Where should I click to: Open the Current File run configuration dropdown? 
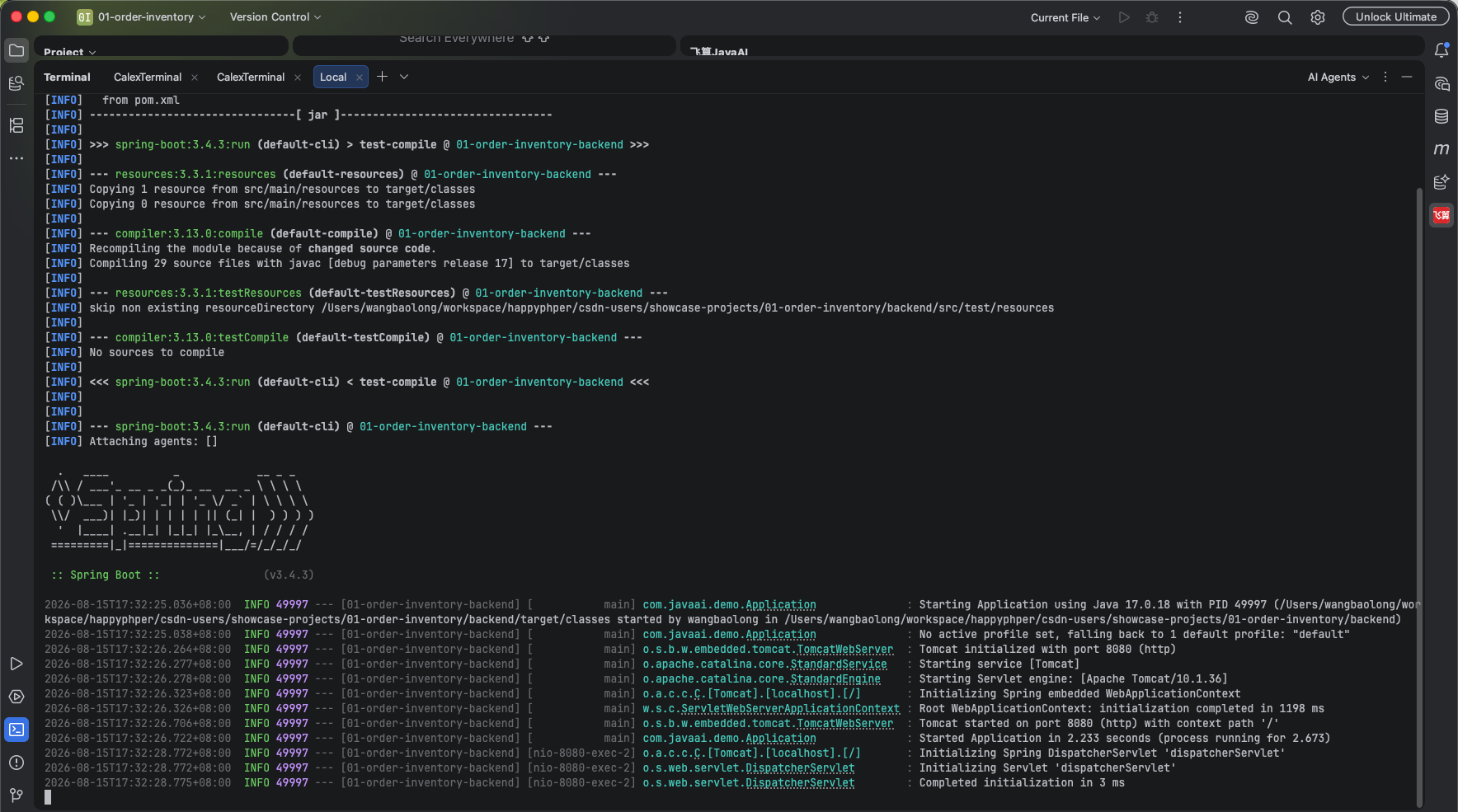pyautogui.click(x=1065, y=17)
